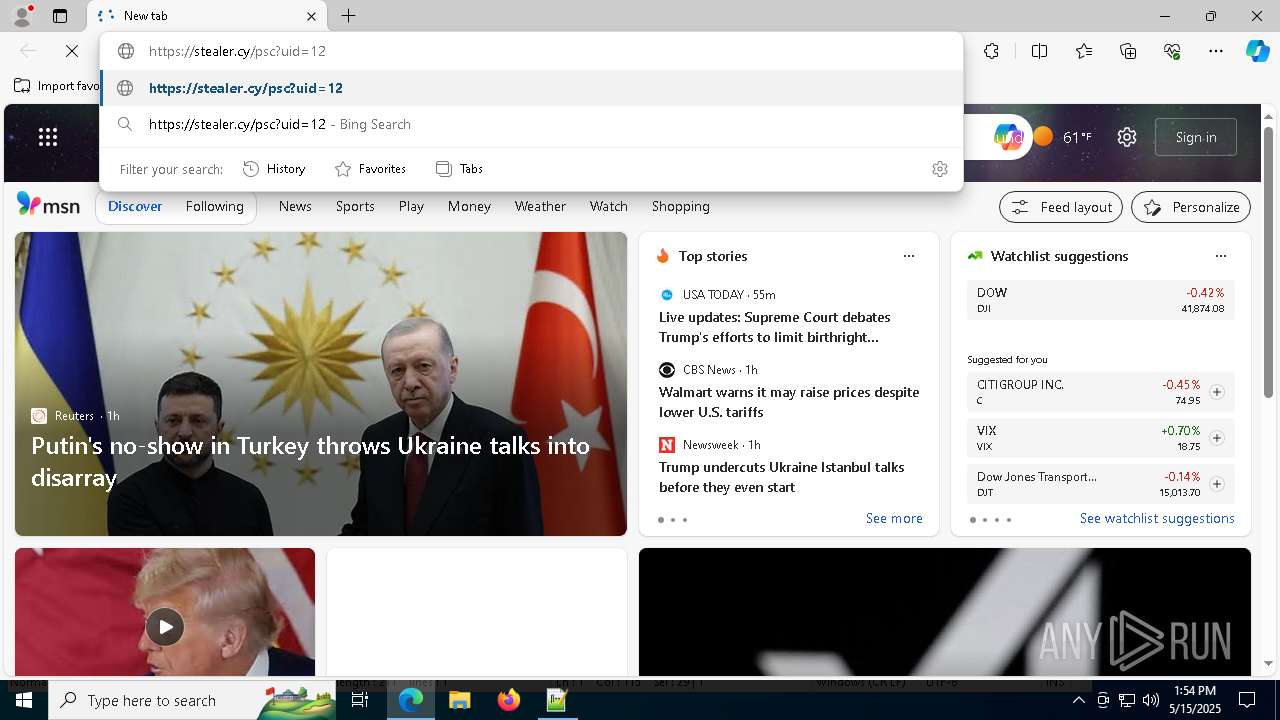This screenshot has width=1280, height=720.
Task: Open the Shopping category
Action: (x=680, y=206)
